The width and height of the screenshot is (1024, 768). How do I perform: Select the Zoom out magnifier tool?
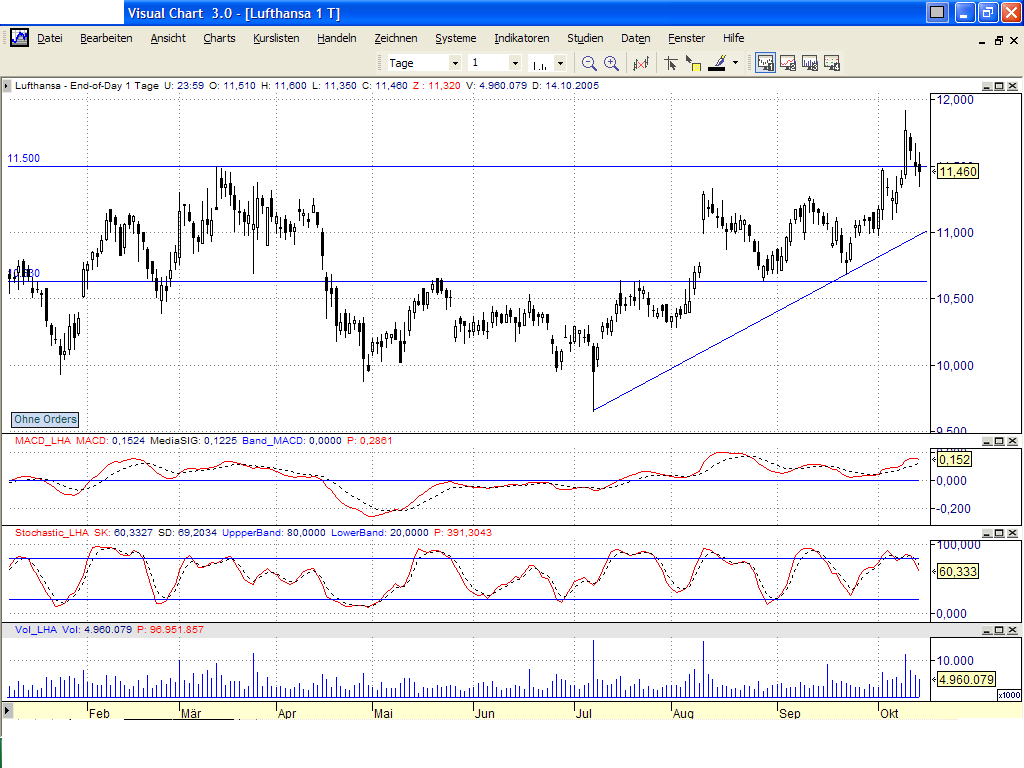(x=588, y=62)
